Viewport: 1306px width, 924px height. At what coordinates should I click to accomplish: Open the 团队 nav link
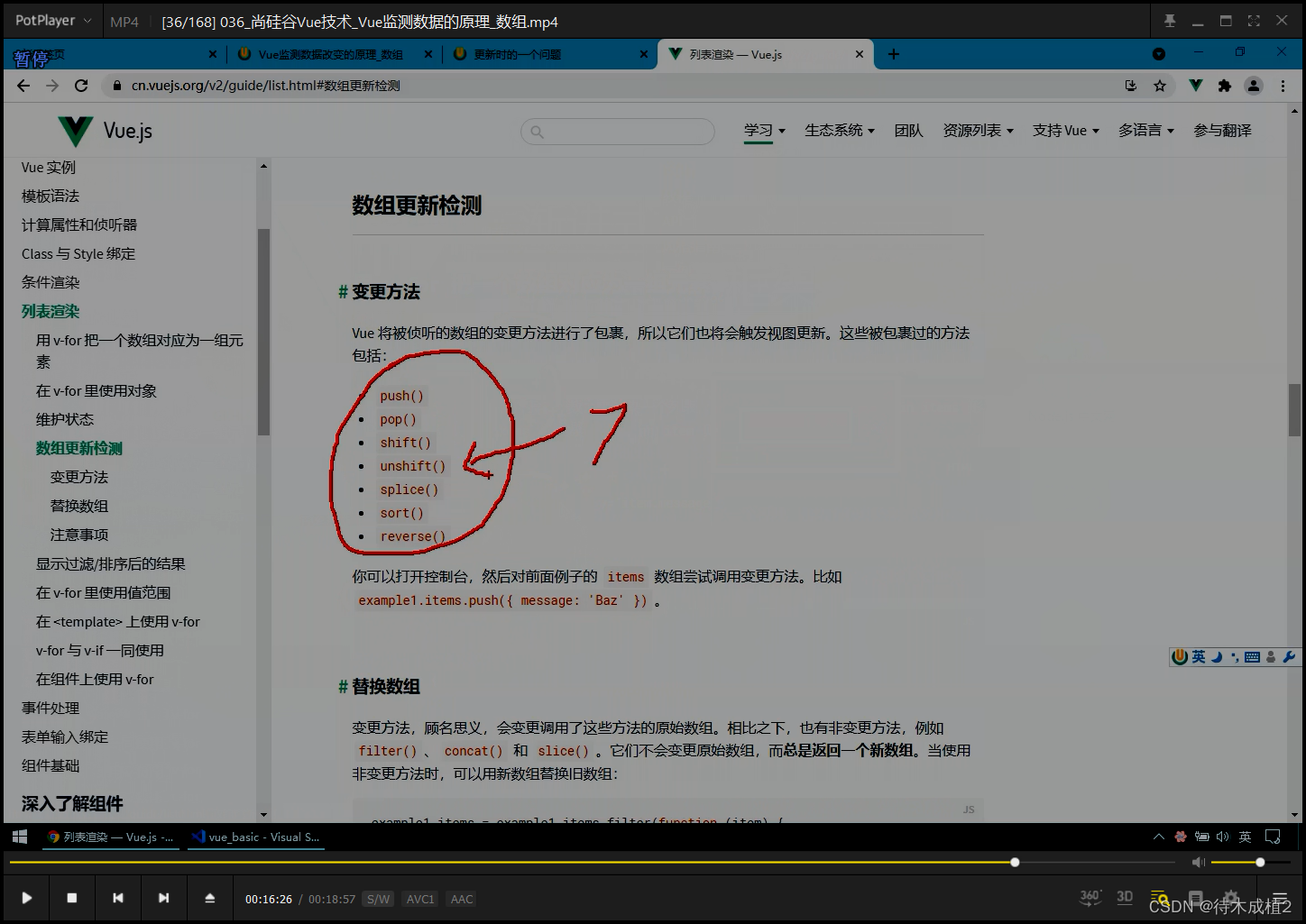pos(908,131)
